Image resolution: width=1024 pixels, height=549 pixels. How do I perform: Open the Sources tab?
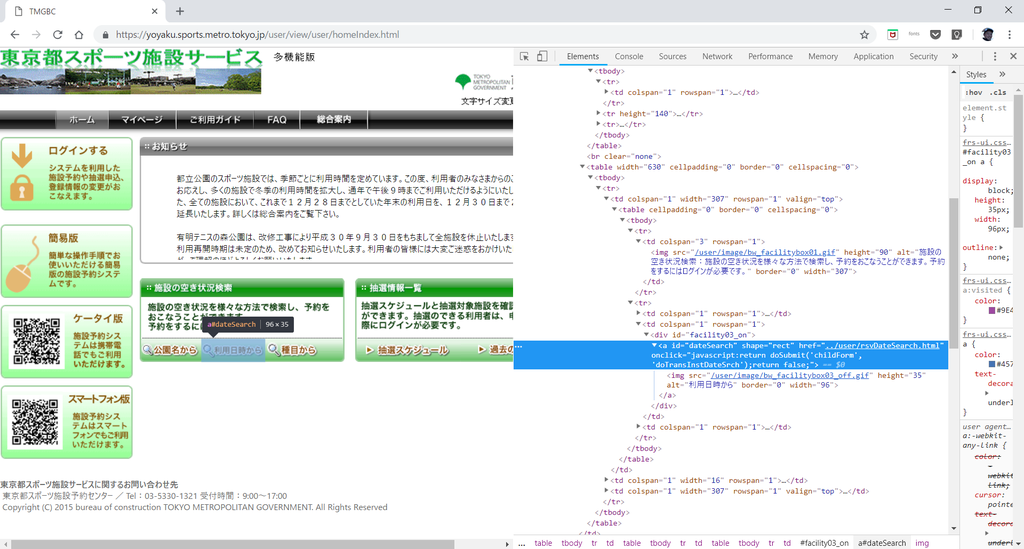(673, 57)
